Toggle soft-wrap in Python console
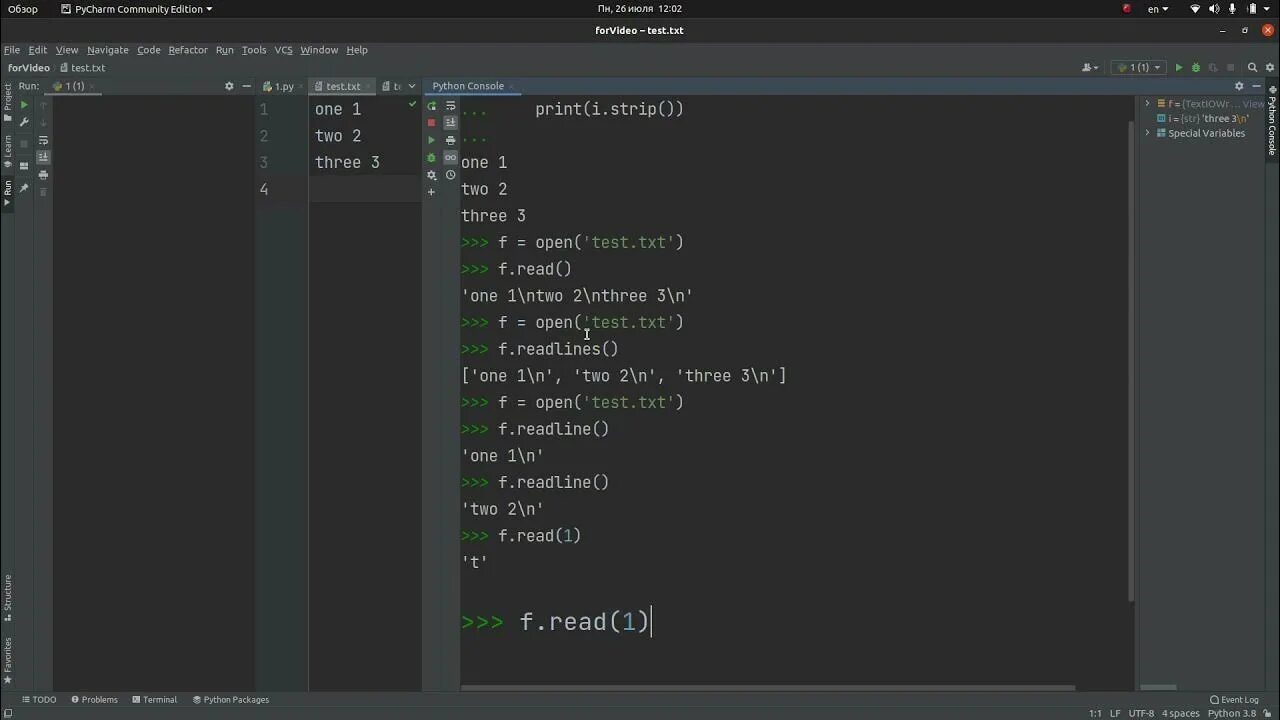This screenshot has width=1280, height=720. tap(450, 105)
